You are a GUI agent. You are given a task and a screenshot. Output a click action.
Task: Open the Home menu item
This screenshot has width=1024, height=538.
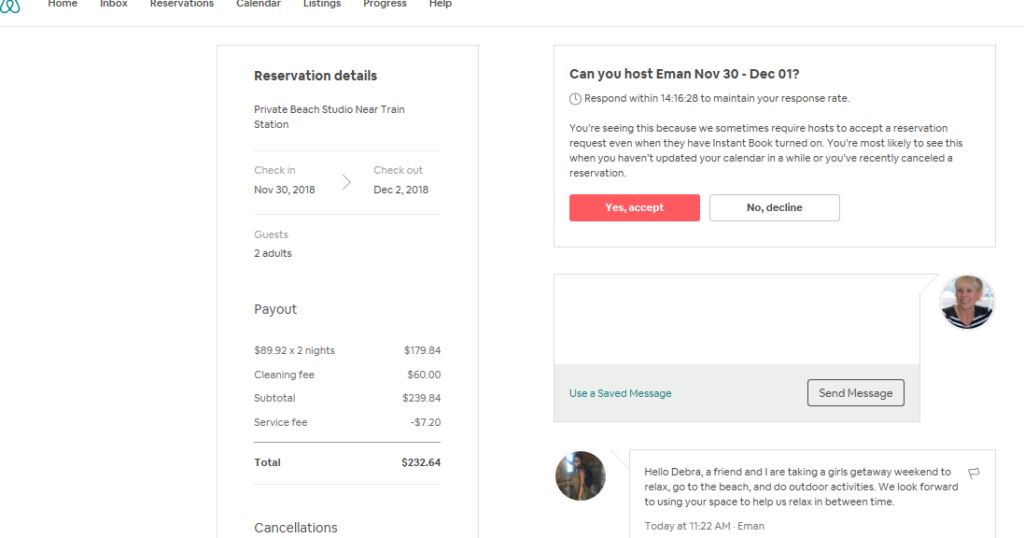(x=63, y=4)
